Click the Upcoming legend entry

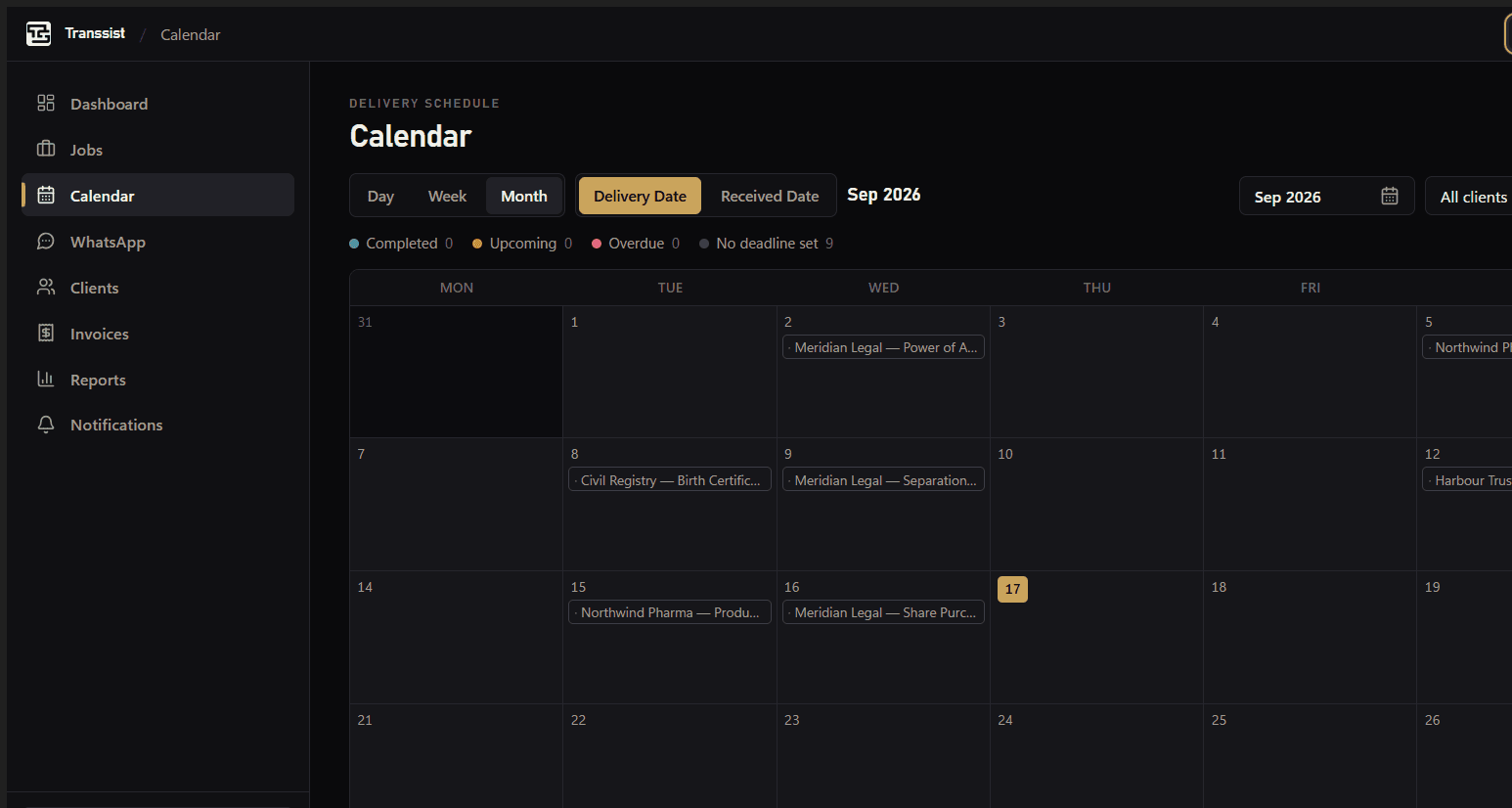(x=522, y=244)
